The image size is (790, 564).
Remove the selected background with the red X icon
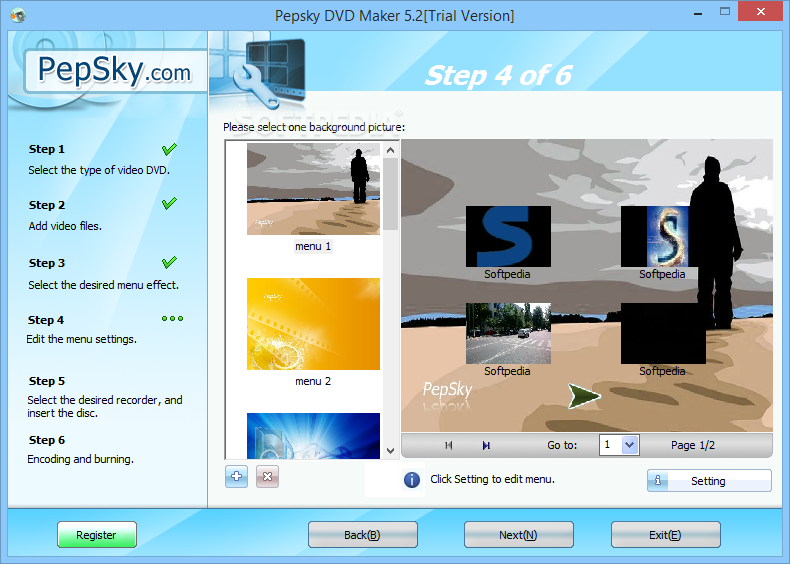pyautogui.click(x=267, y=476)
